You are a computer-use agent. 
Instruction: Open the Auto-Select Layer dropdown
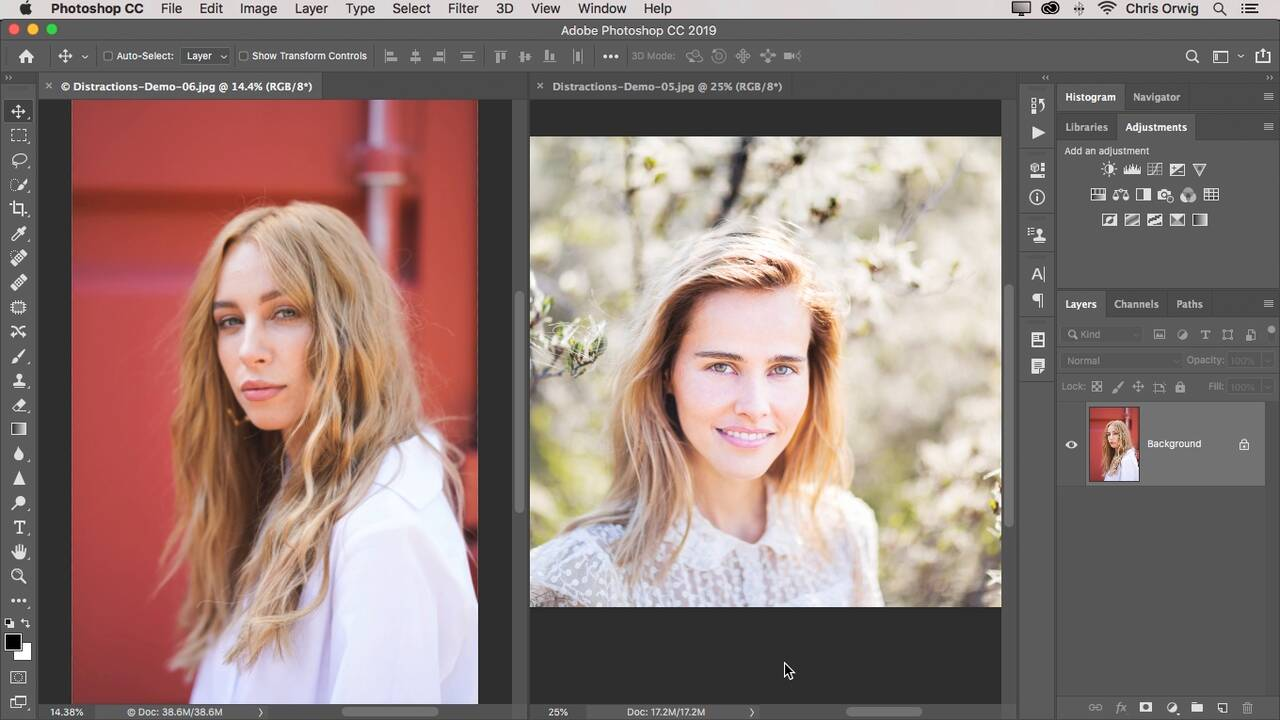coord(206,56)
